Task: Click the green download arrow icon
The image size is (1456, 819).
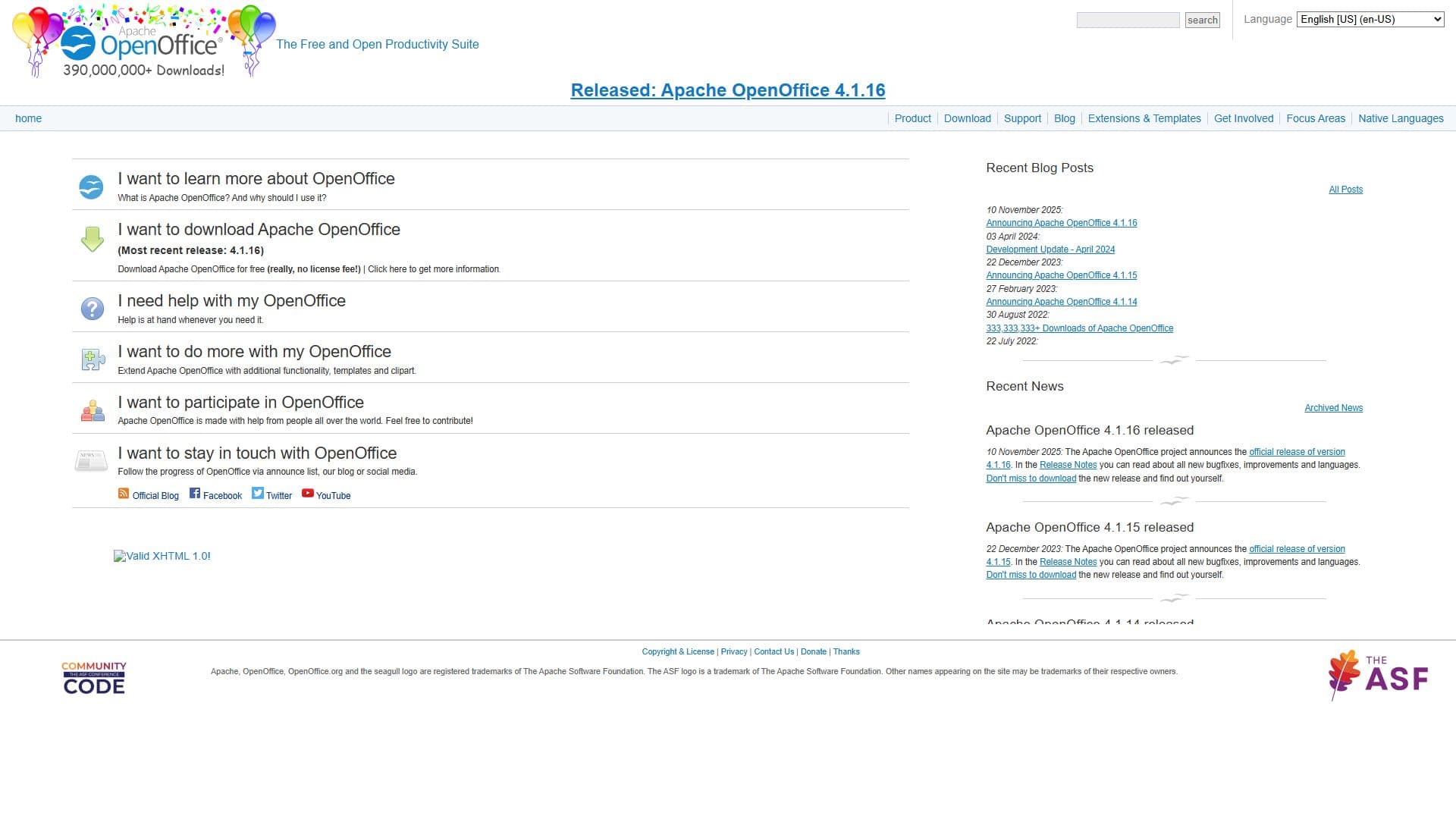Action: (92, 239)
